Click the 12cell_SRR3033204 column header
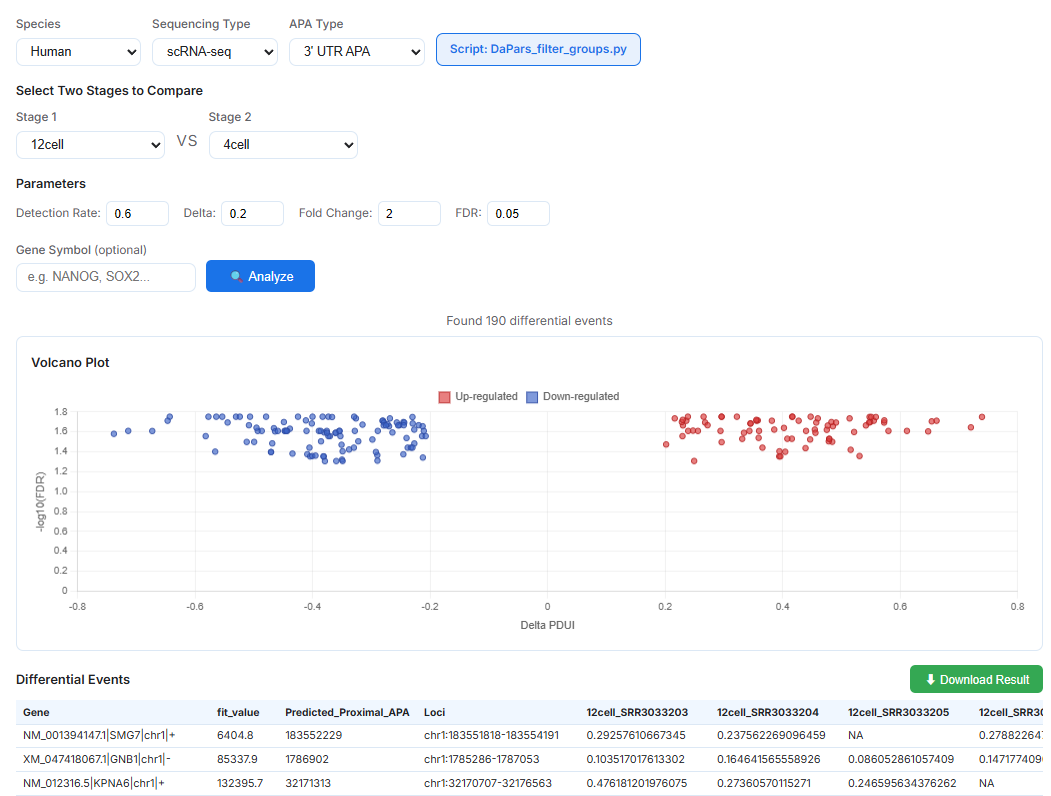This screenshot has width=1051, height=796. pos(768,712)
